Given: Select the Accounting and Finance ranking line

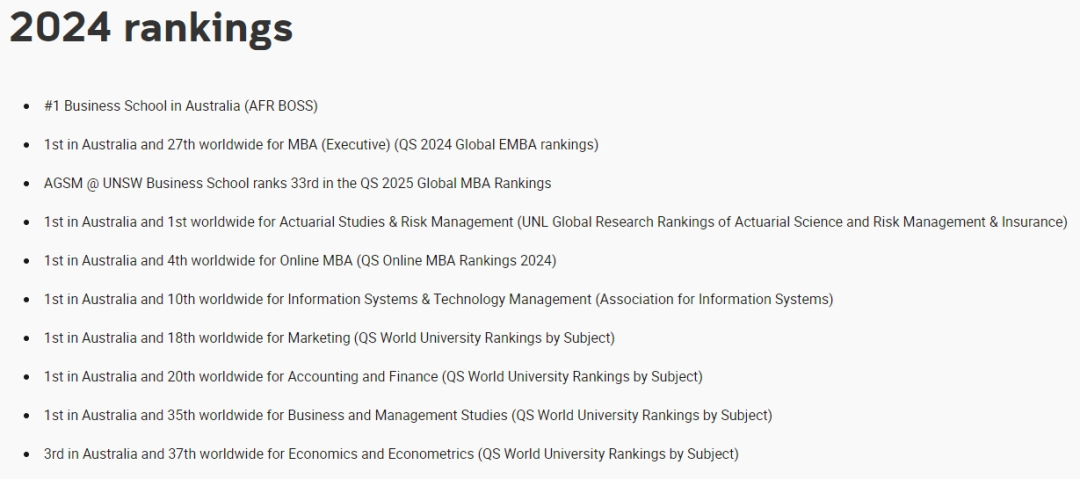Looking at the screenshot, I should click(373, 376).
